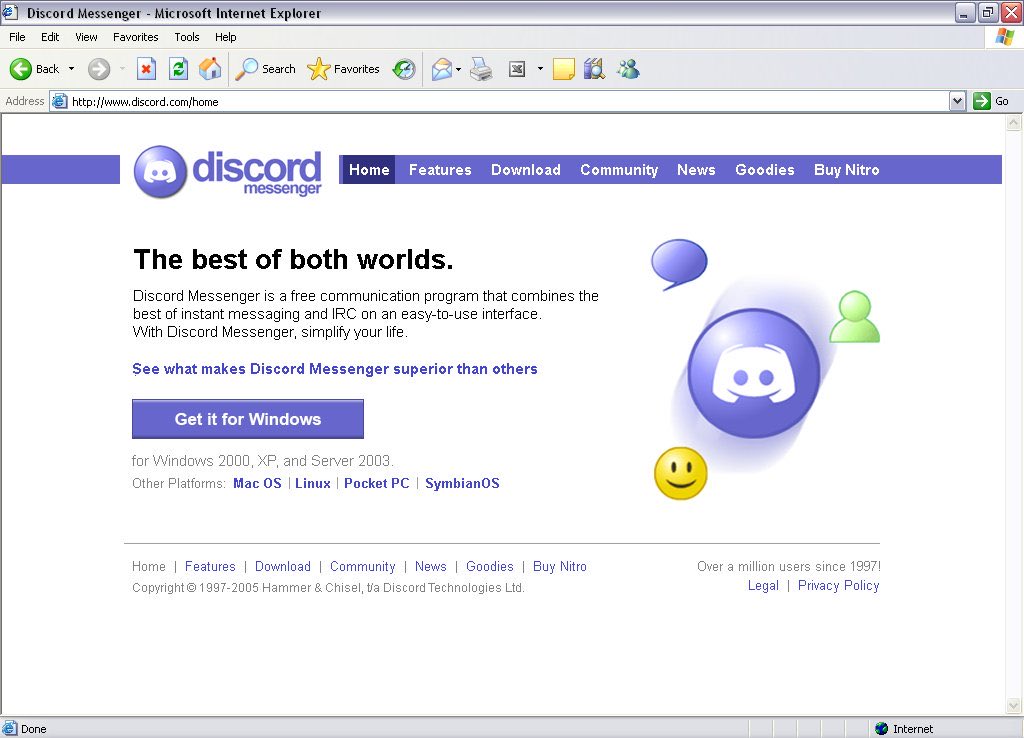1024x738 pixels.
Task: Click the Internet Explorer title bar icon
Action: coord(10,12)
